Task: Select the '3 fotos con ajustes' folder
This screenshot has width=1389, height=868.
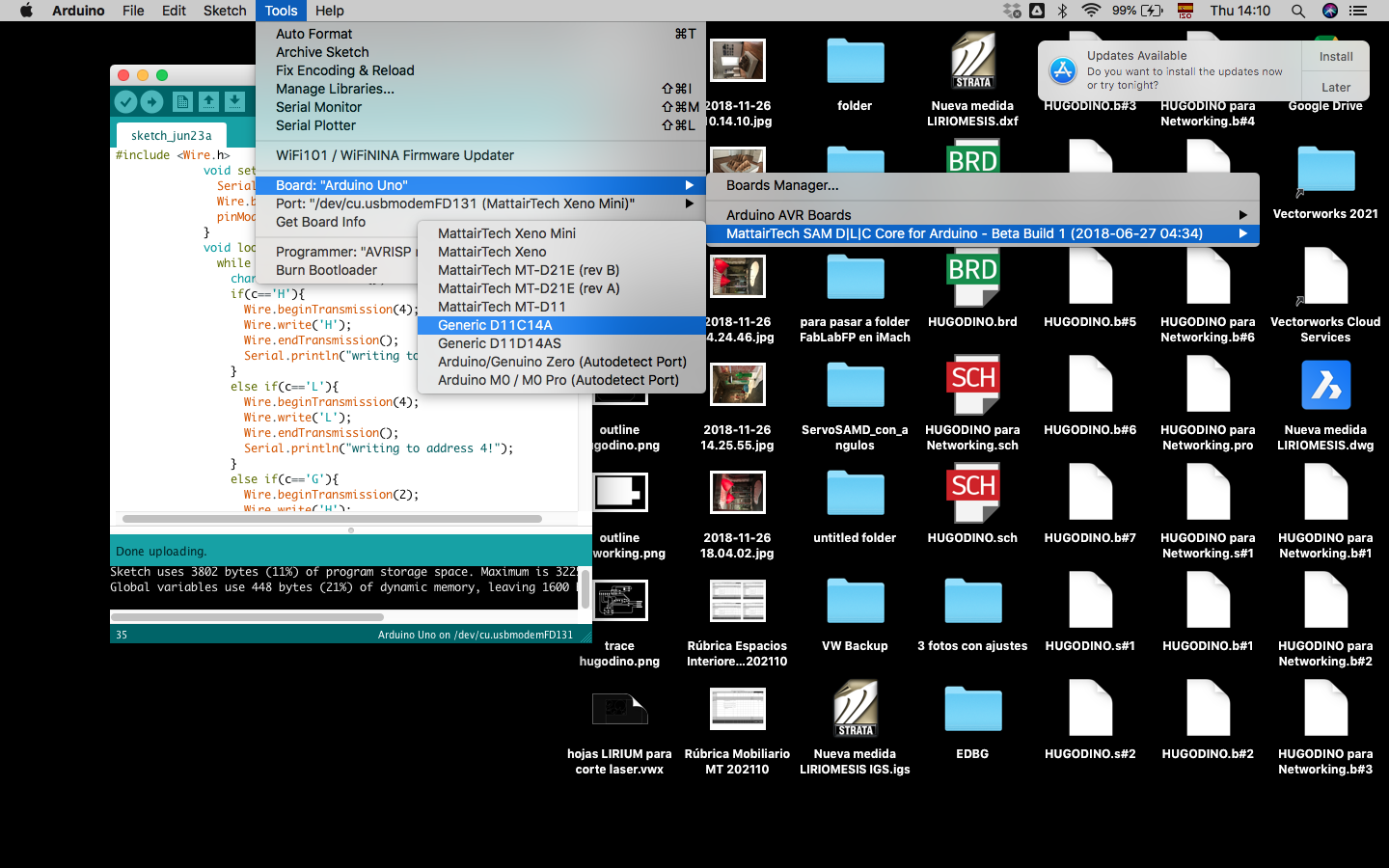Action: (972, 602)
